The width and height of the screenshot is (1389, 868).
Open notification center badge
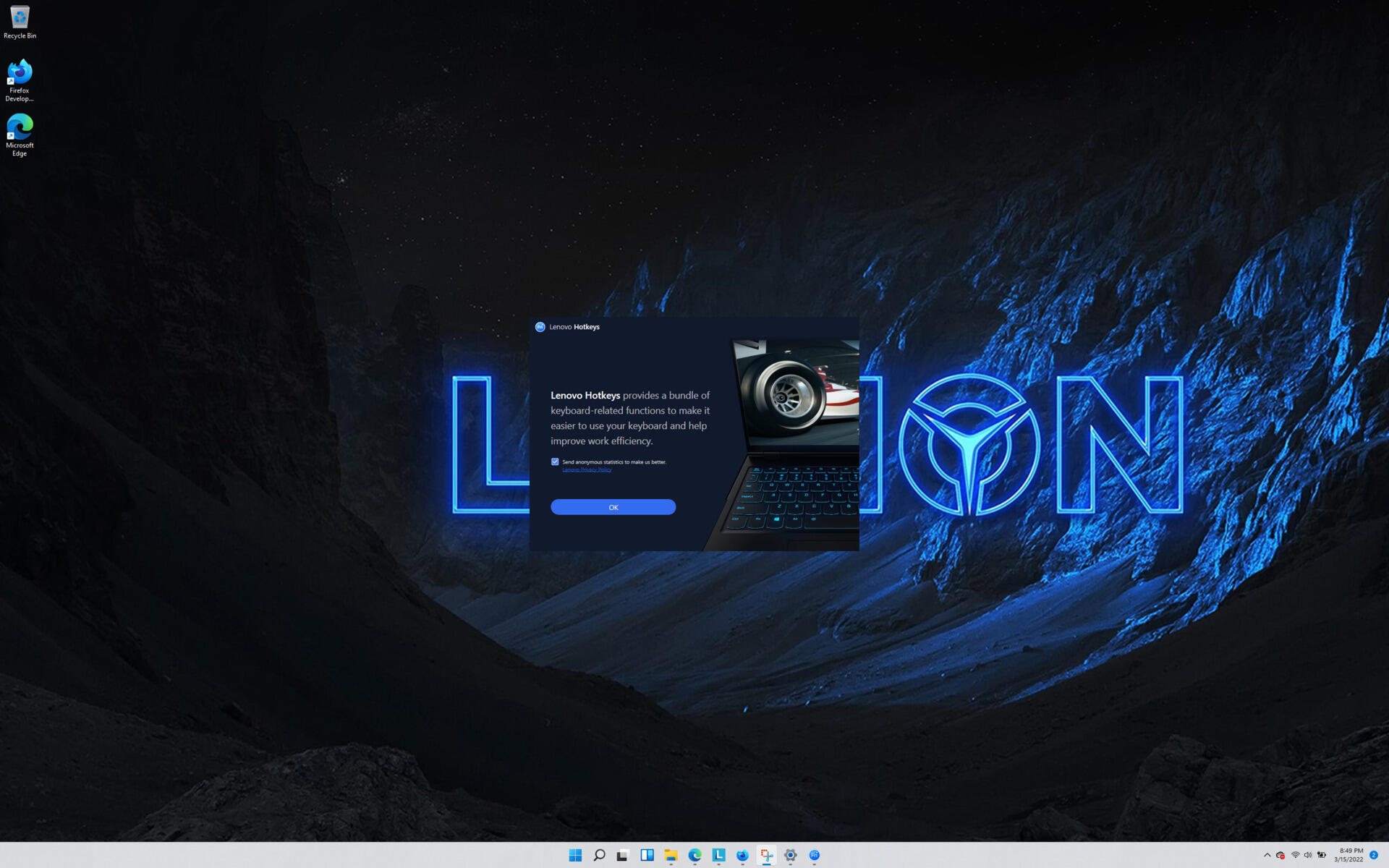coord(1374,855)
